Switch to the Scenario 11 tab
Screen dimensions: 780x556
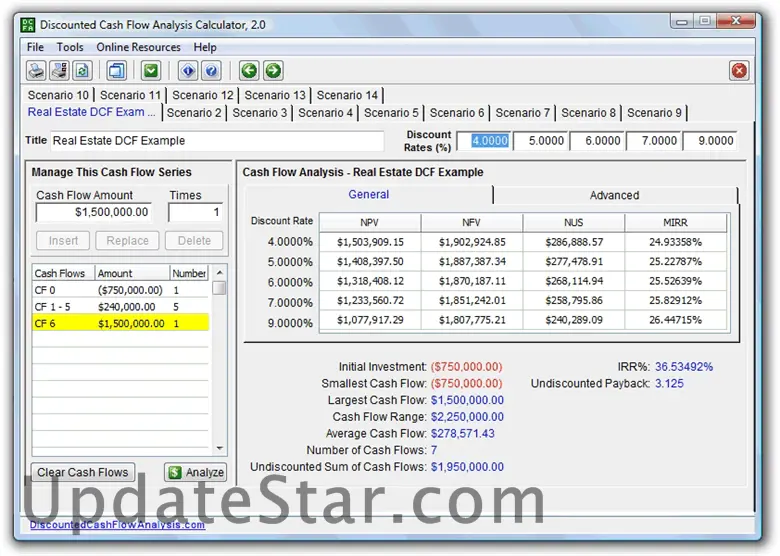130,95
